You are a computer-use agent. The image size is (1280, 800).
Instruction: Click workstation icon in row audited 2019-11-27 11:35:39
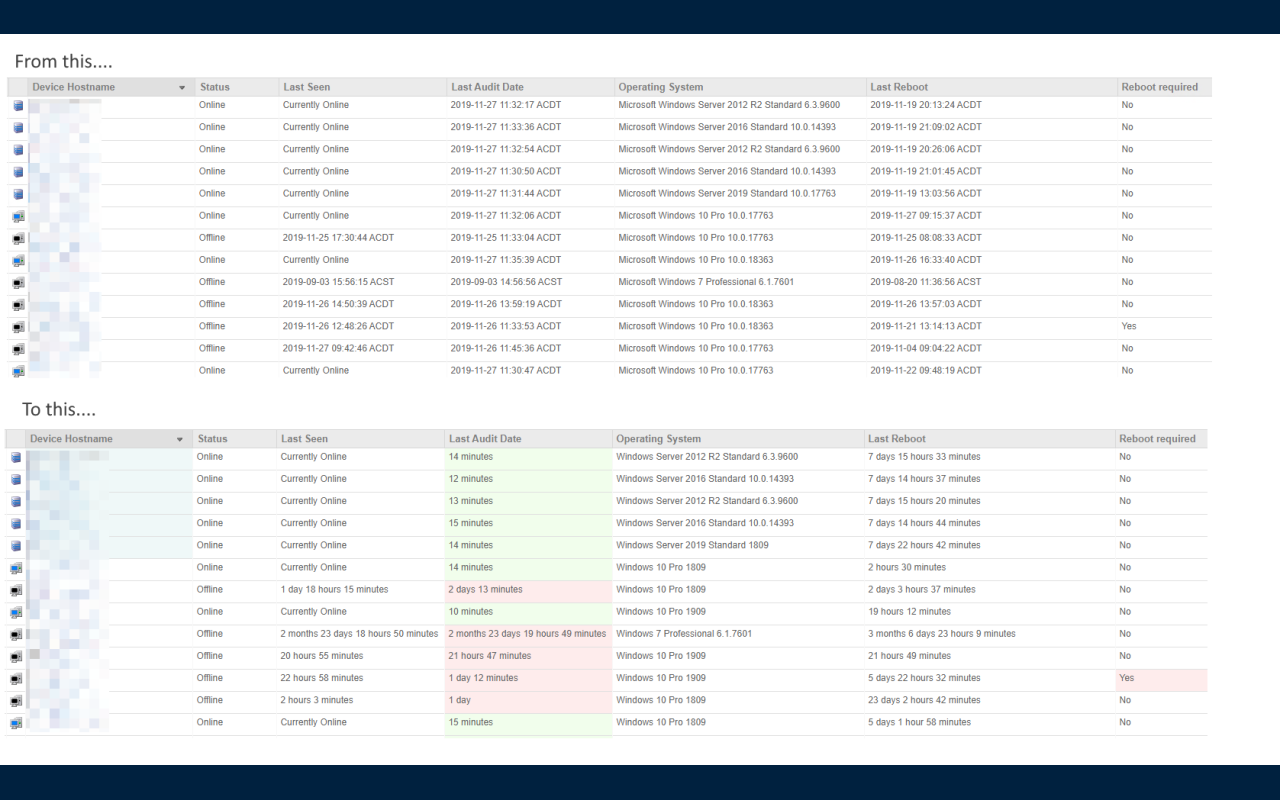18,260
